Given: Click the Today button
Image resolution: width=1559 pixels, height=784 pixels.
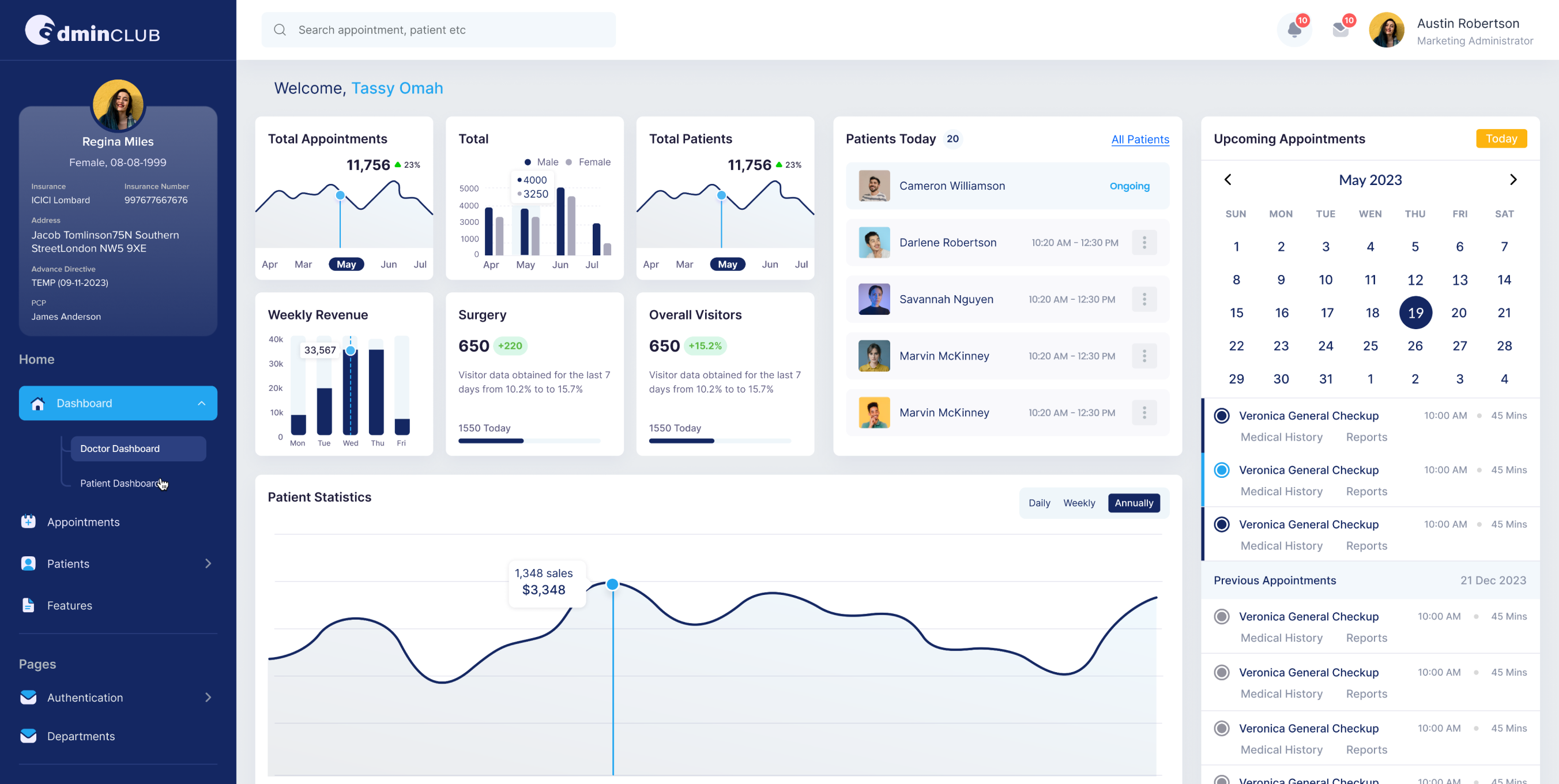Looking at the screenshot, I should (1501, 138).
